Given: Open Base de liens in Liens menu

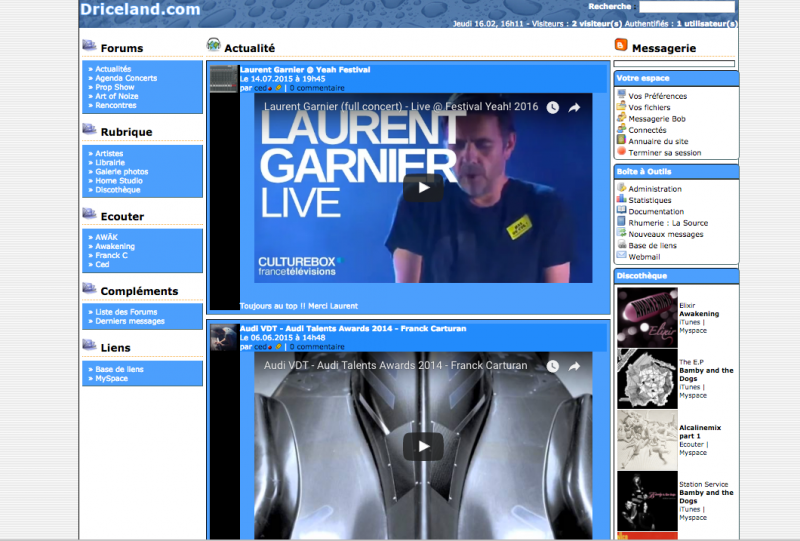Looking at the screenshot, I should click(119, 369).
